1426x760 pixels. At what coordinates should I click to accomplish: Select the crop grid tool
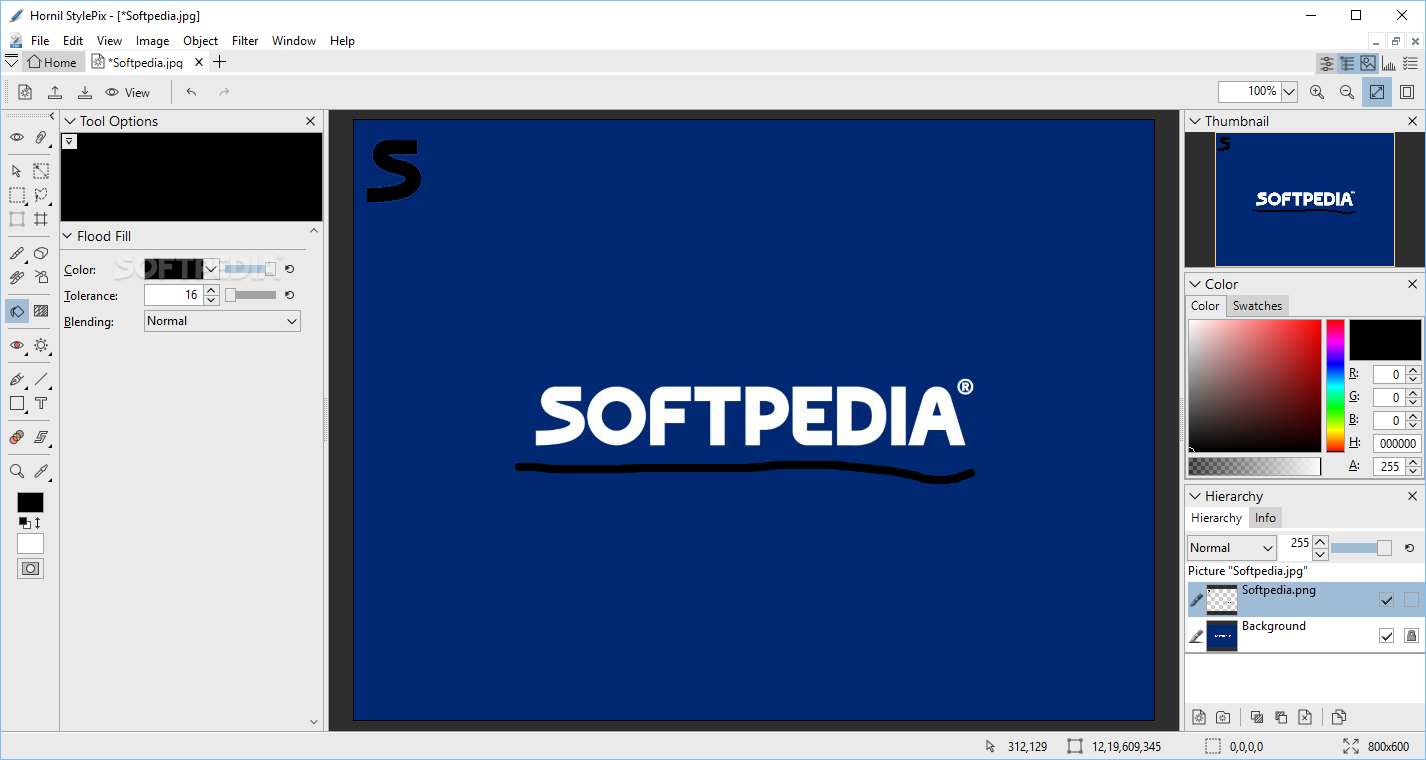[x=41, y=219]
